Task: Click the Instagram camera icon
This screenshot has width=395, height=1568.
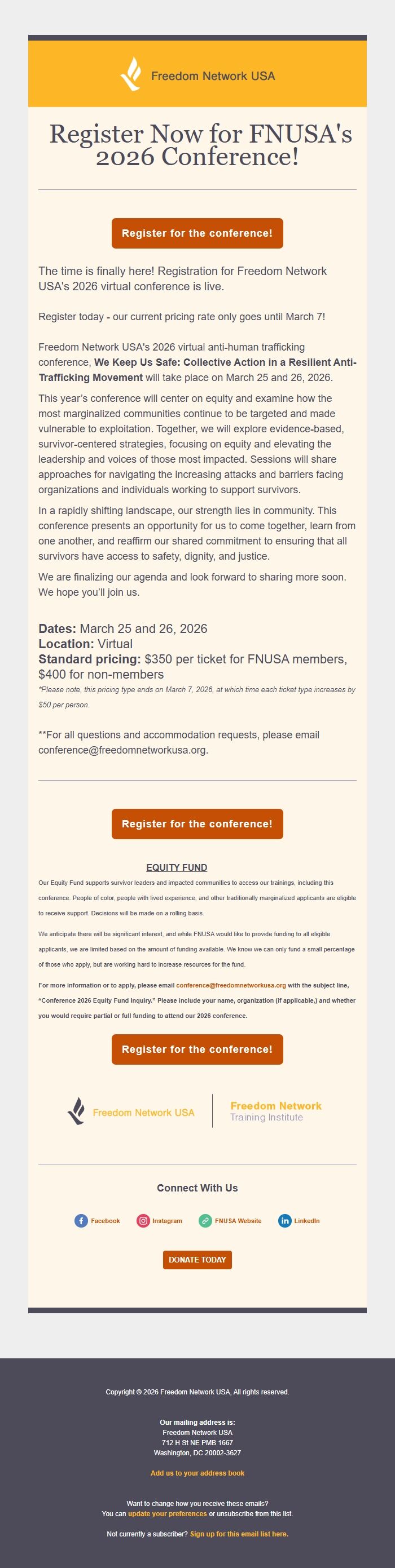Action: [143, 1220]
